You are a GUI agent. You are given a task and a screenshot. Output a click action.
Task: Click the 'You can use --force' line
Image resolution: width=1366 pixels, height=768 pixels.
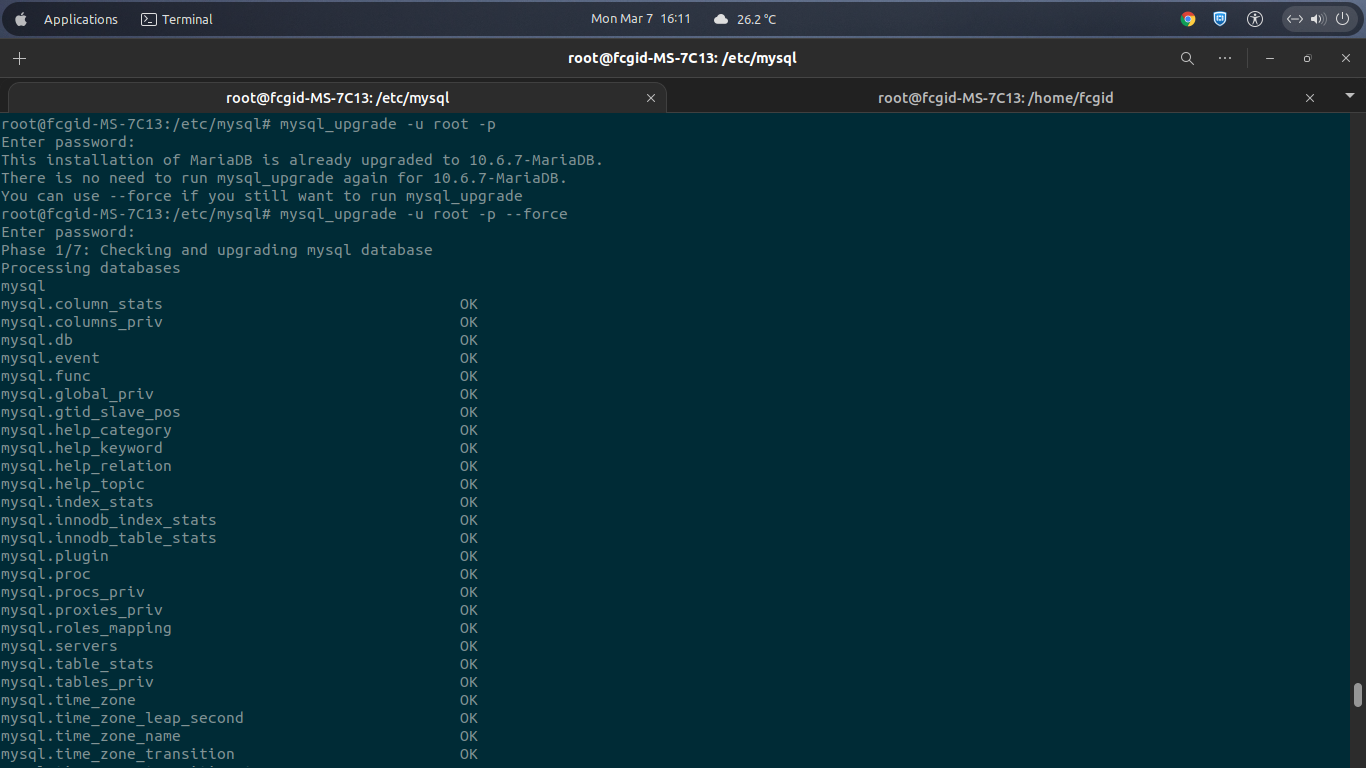tap(262, 196)
